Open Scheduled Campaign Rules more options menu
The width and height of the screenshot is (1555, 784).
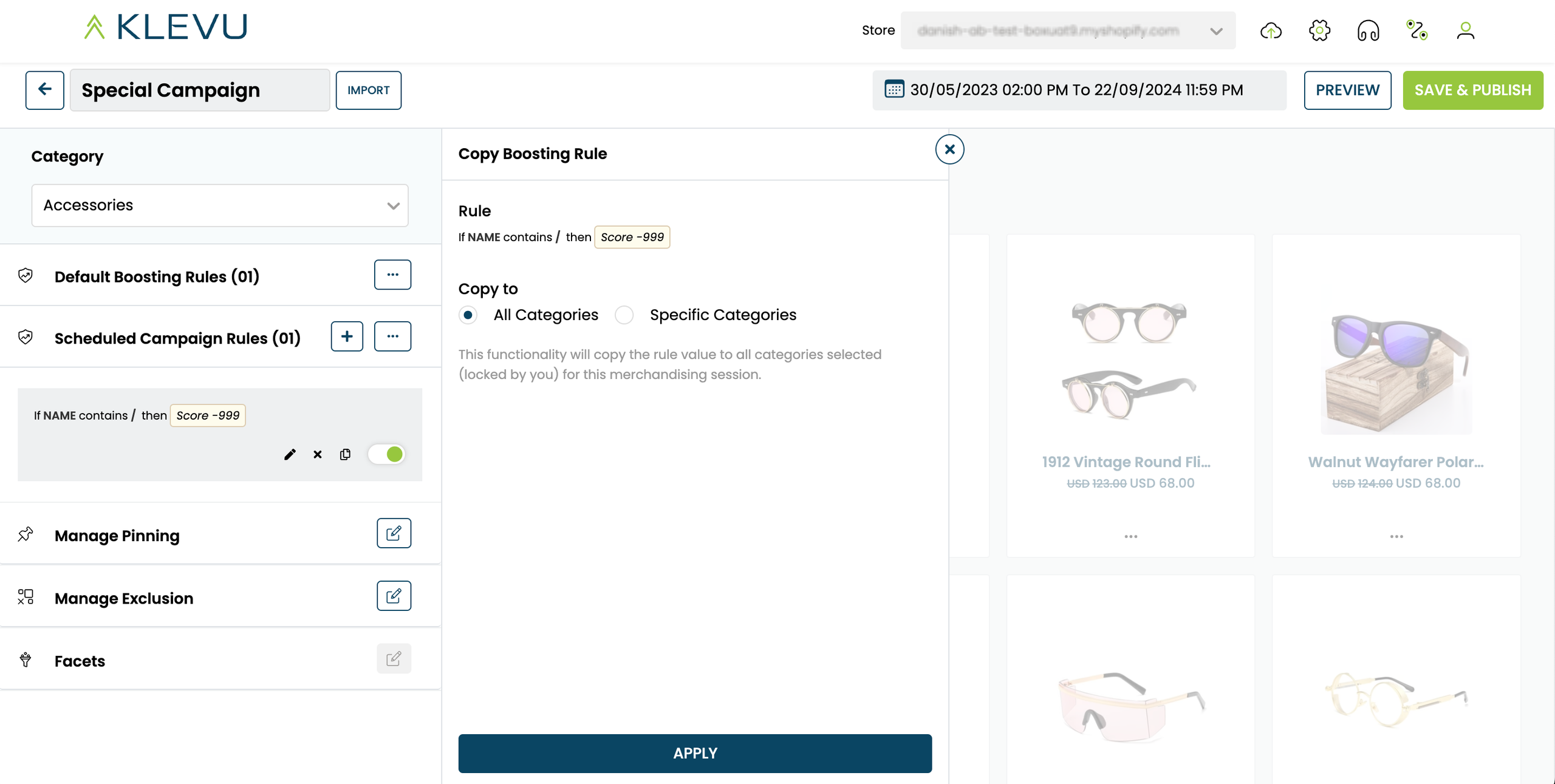click(392, 336)
